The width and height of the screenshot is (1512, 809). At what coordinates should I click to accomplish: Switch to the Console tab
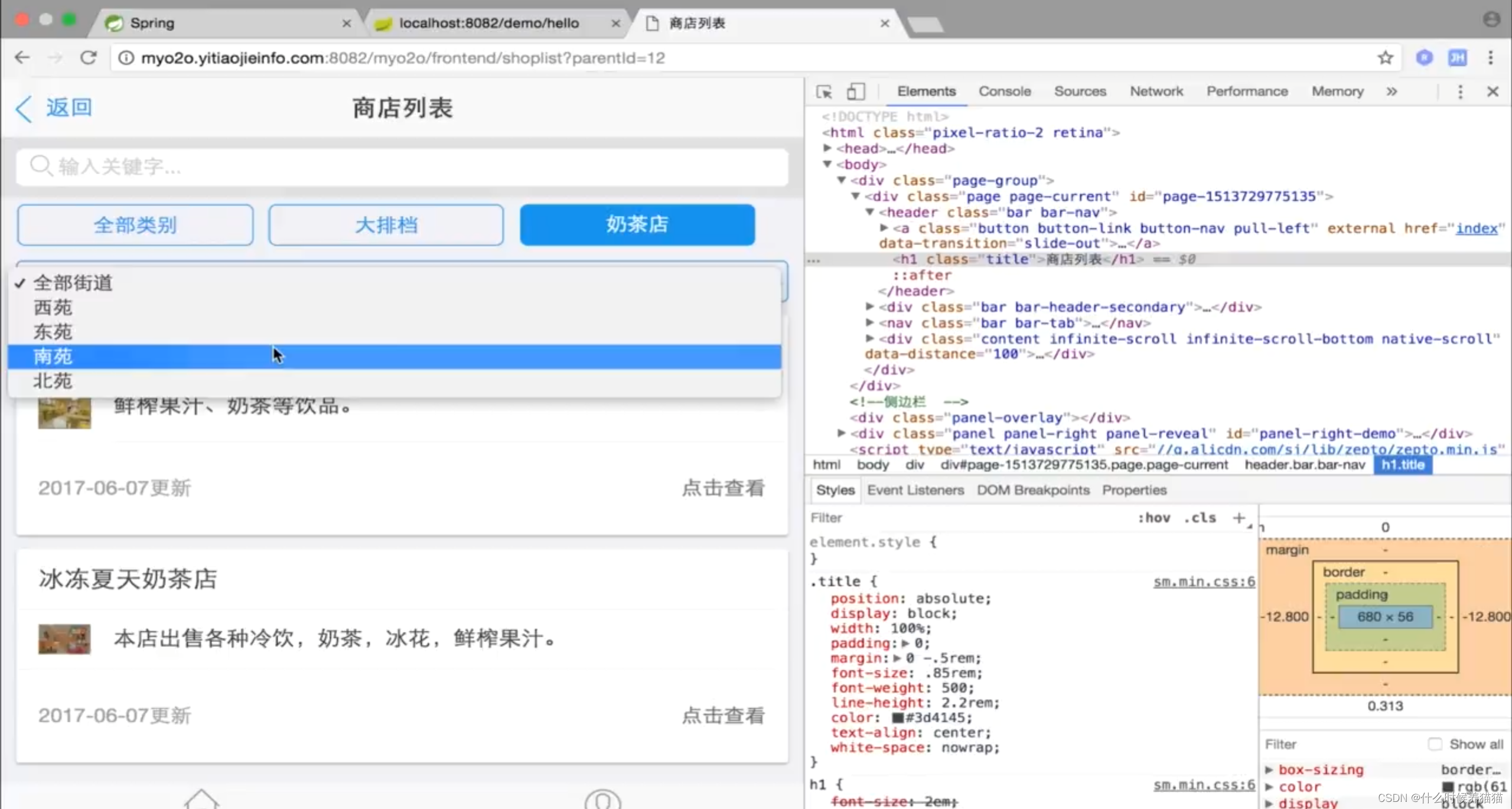[x=1004, y=92]
